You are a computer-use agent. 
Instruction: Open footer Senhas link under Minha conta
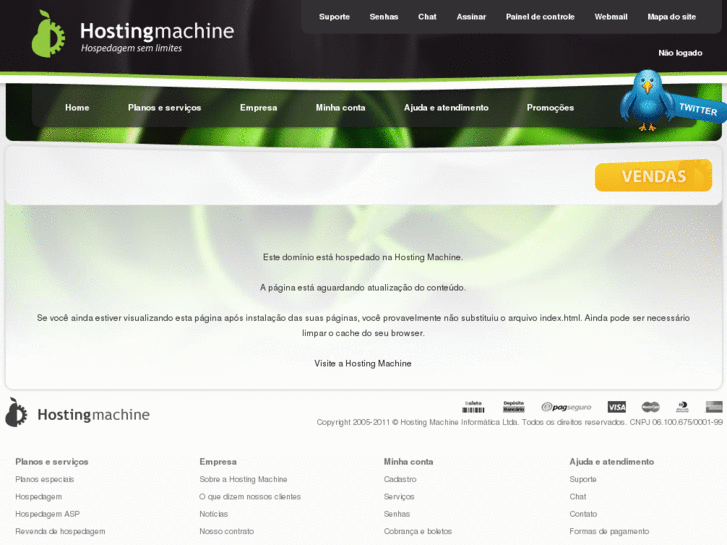click(397, 514)
